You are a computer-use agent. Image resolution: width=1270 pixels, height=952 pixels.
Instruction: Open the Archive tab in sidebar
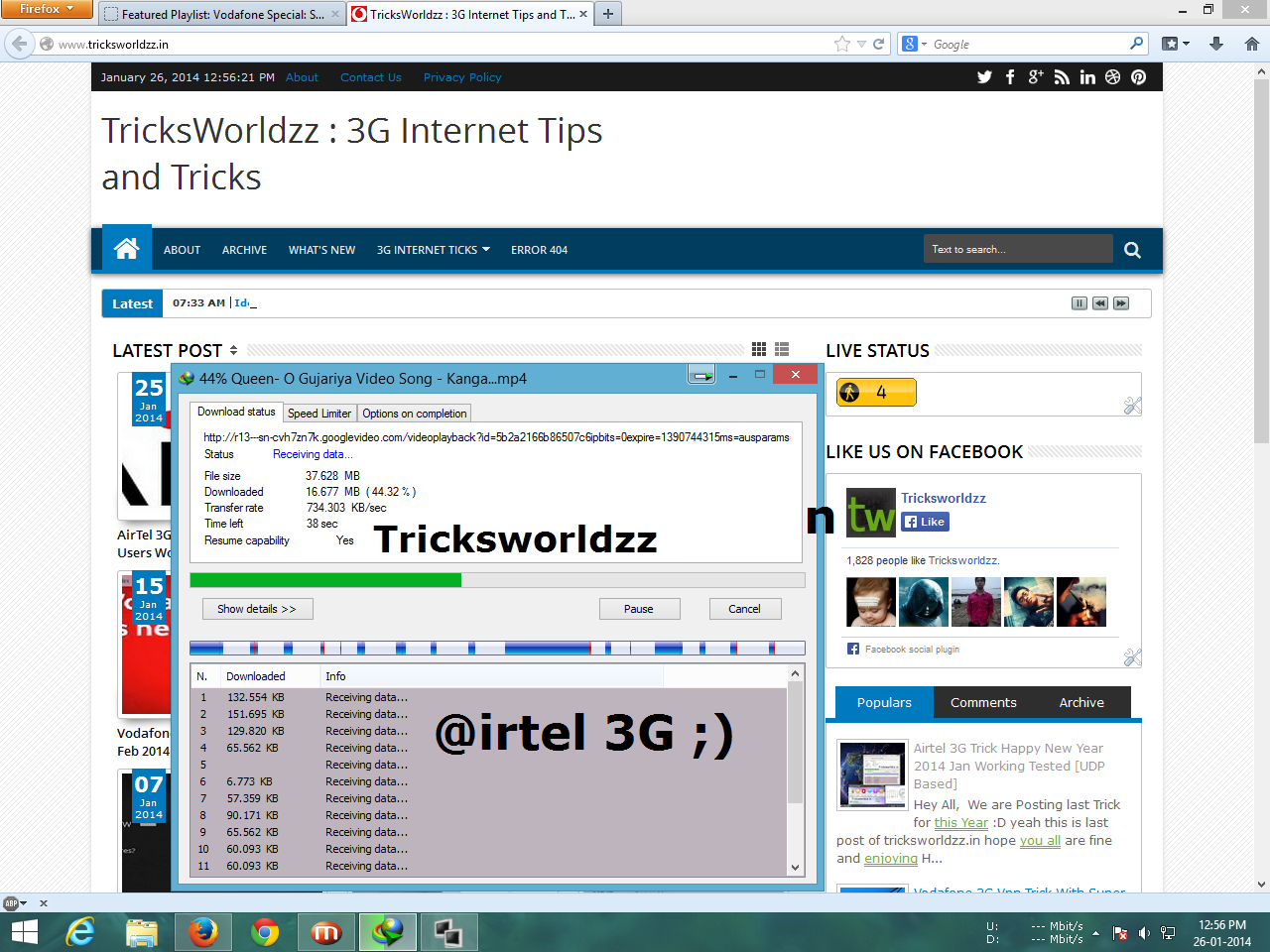1081,702
